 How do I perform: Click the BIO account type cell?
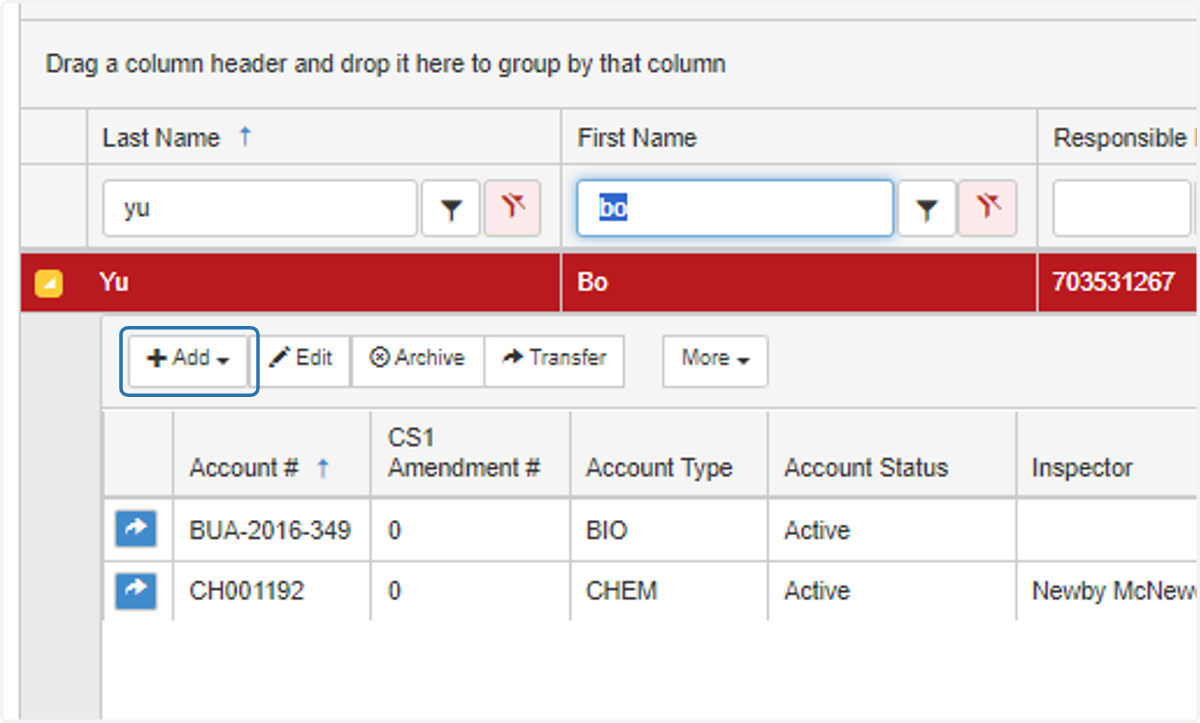pos(669,530)
